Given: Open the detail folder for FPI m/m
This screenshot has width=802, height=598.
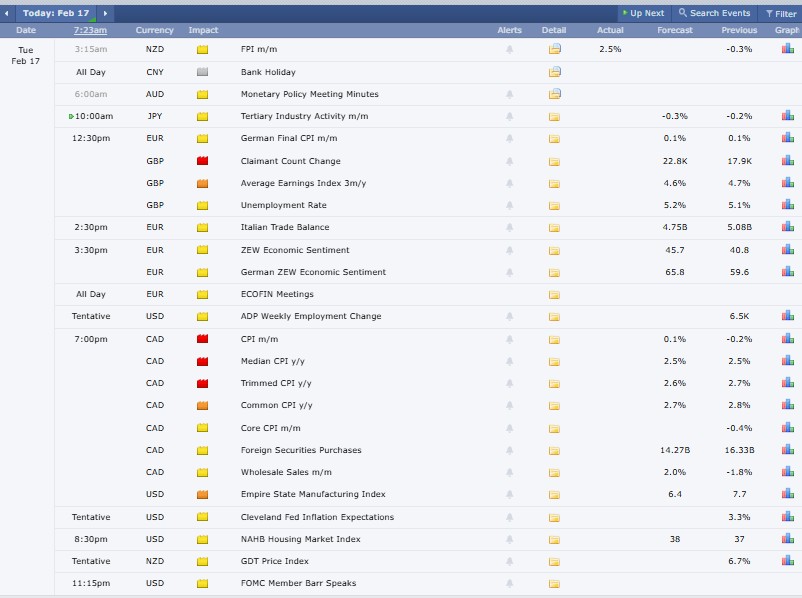Looking at the screenshot, I should pos(553,47).
